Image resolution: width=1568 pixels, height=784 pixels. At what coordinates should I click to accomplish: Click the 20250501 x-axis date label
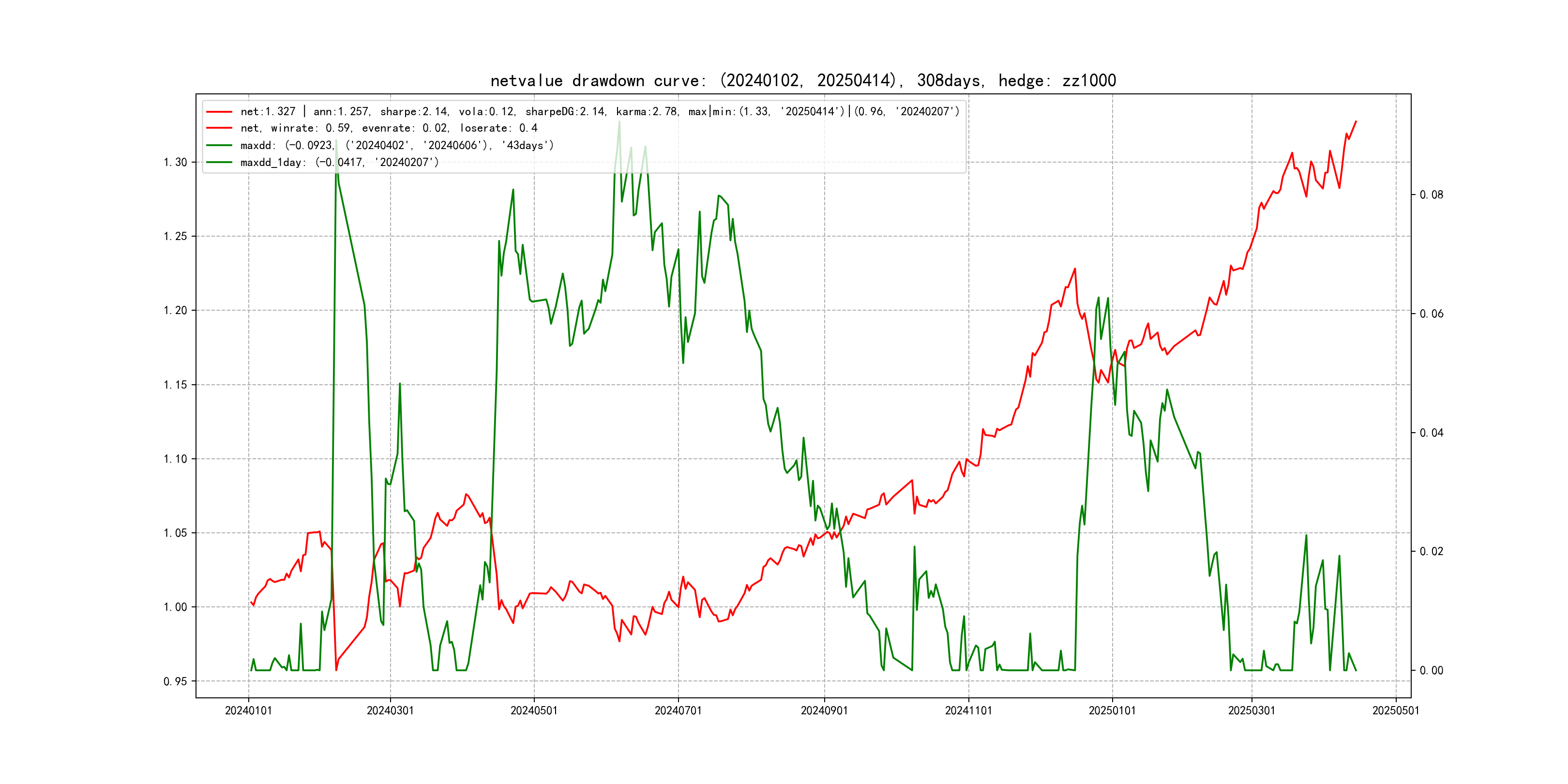[x=1395, y=711]
